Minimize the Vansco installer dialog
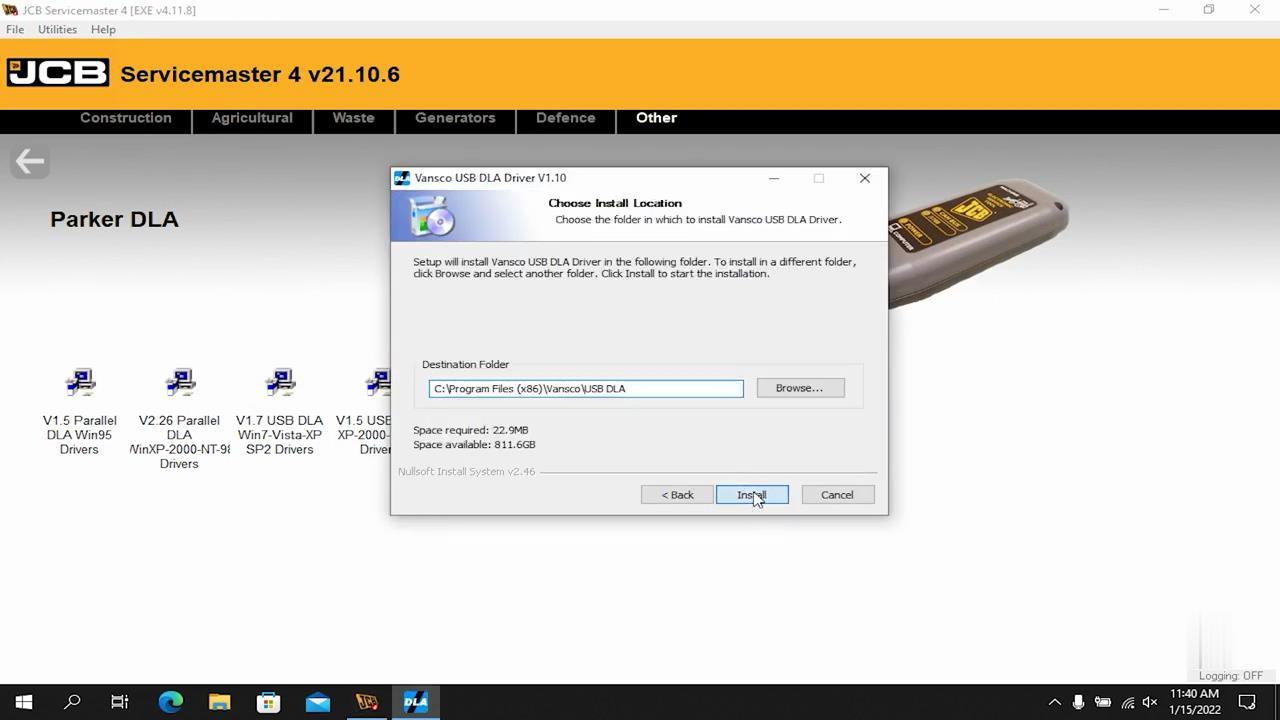 pos(774,178)
